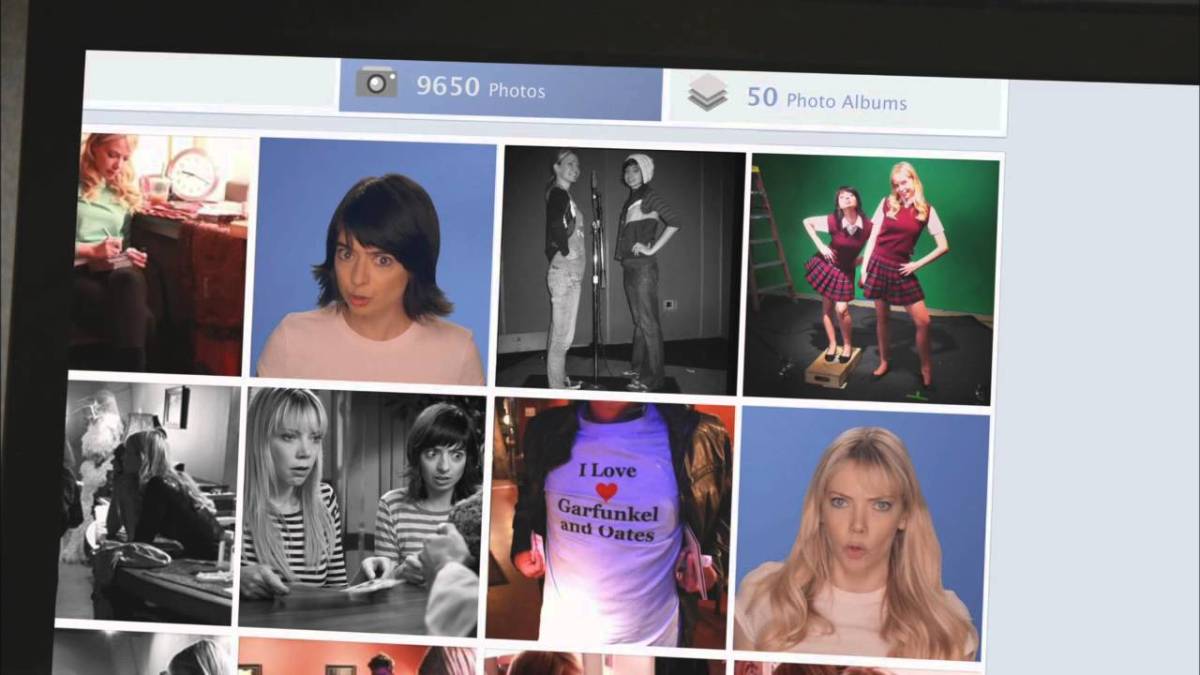Open photo of woman in green sweater writing
Image resolution: width=1200 pixels, height=675 pixels.
160,250
